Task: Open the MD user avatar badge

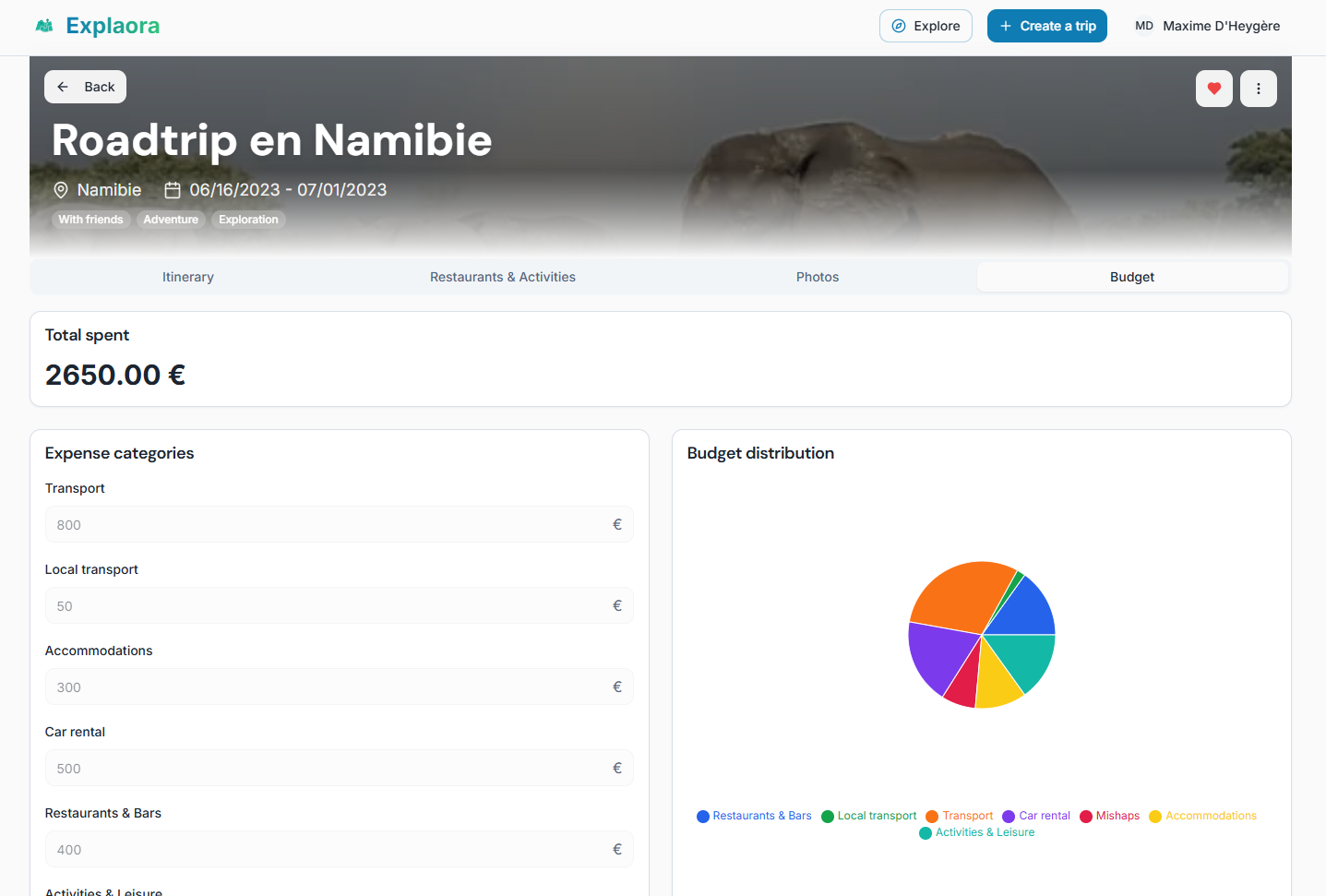Action: tap(1143, 25)
